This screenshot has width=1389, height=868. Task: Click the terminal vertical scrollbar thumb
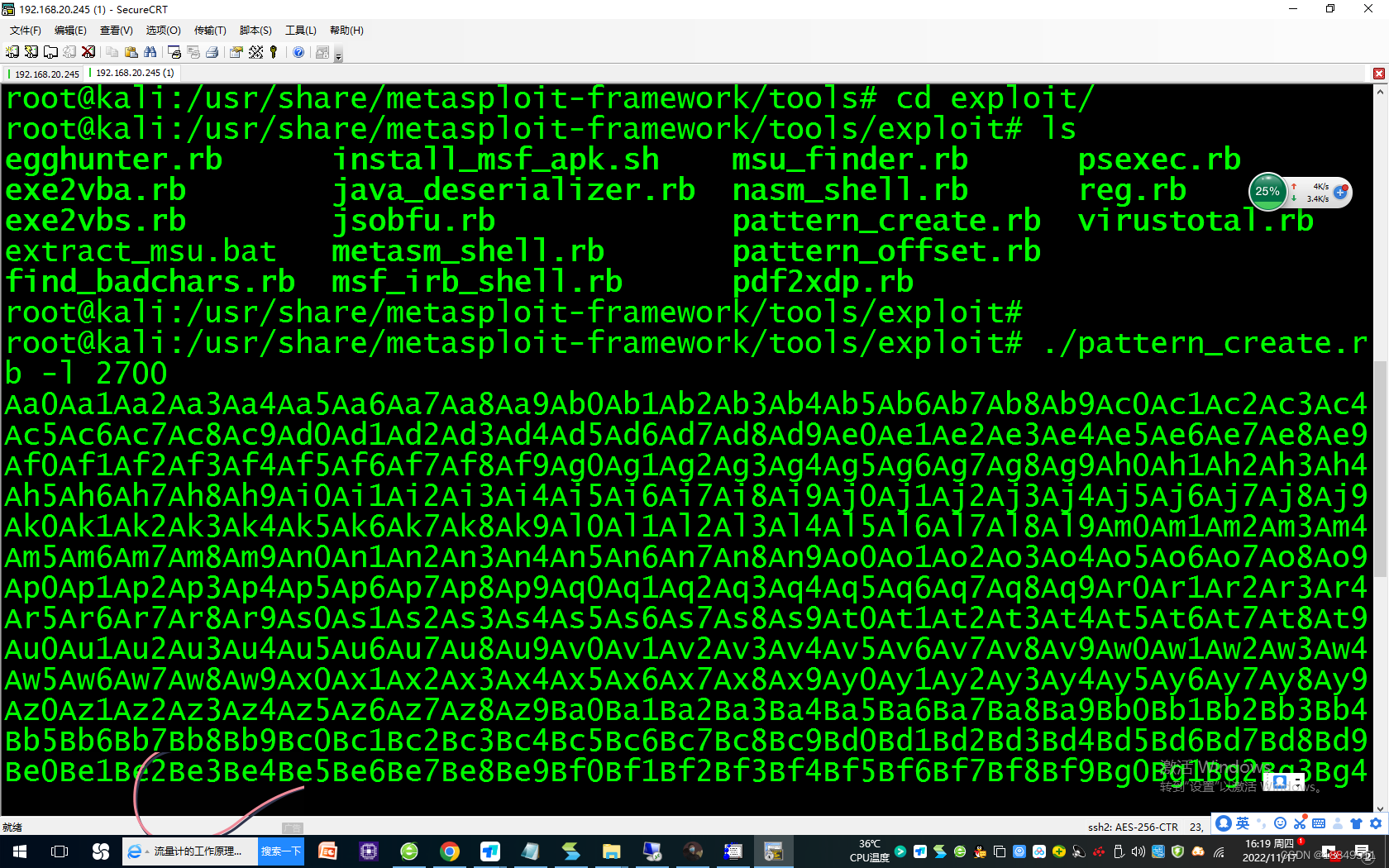(x=1380, y=468)
